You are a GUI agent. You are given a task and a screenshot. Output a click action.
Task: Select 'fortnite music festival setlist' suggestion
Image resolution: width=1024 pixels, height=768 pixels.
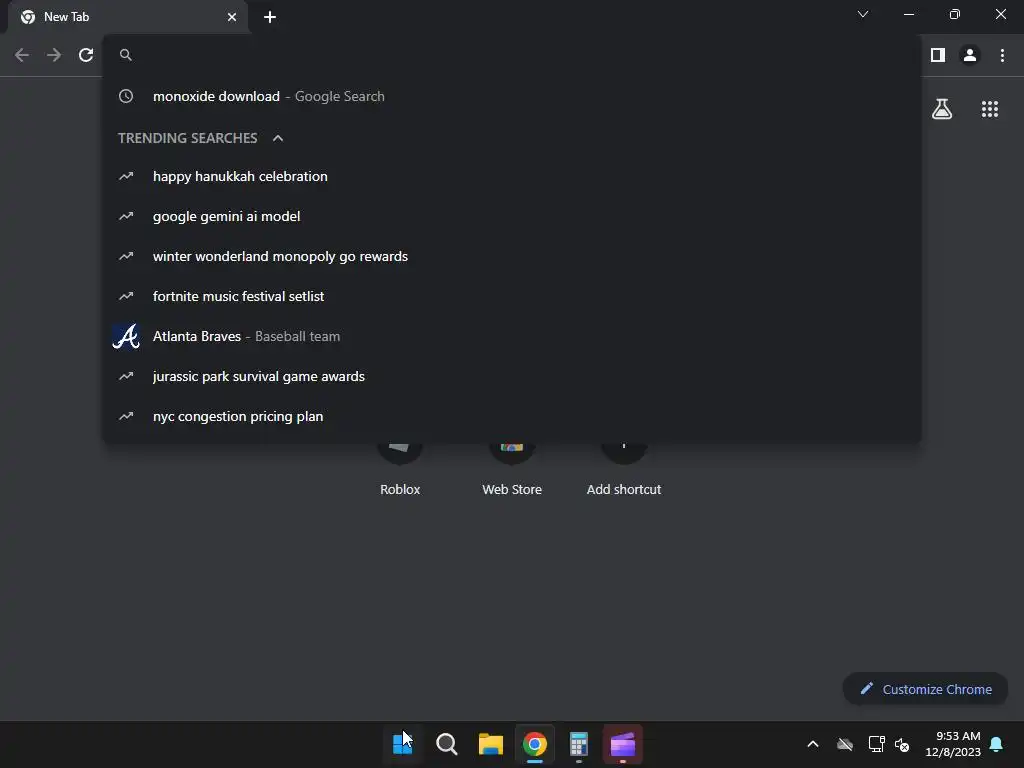pos(512,296)
